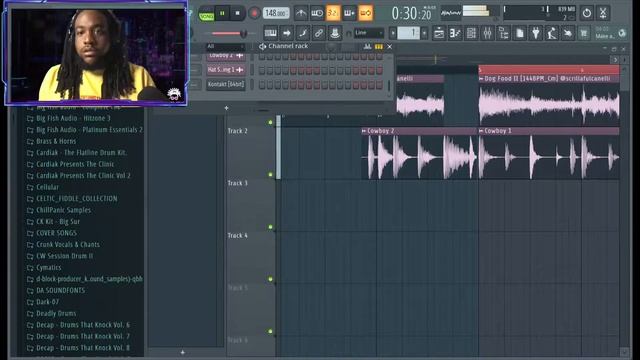Screen dimensions: 640x360
Task: Toggle the yellow step view icon
Action: coord(379,47)
